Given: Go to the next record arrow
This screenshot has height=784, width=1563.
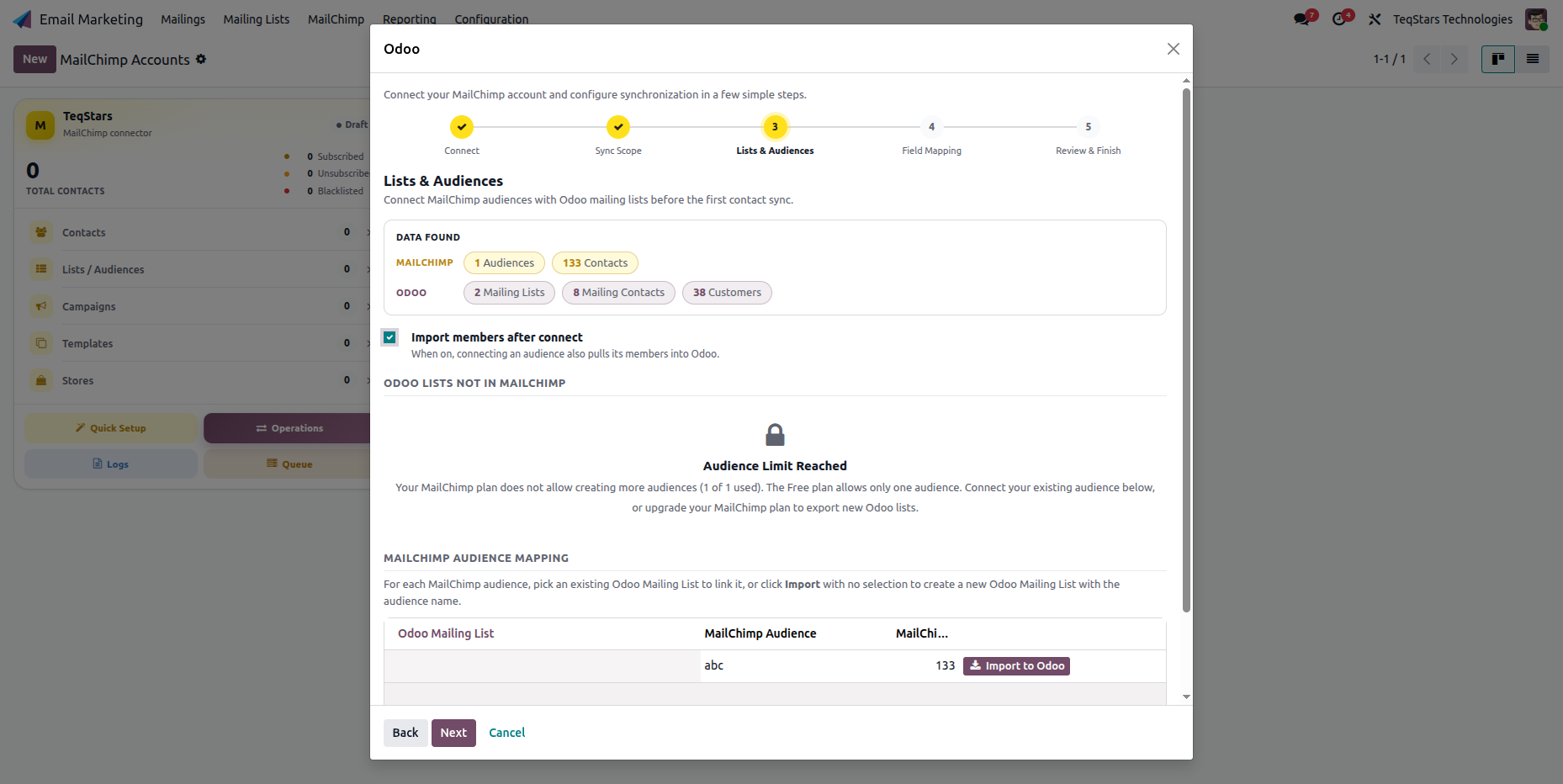Looking at the screenshot, I should [x=1454, y=59].
